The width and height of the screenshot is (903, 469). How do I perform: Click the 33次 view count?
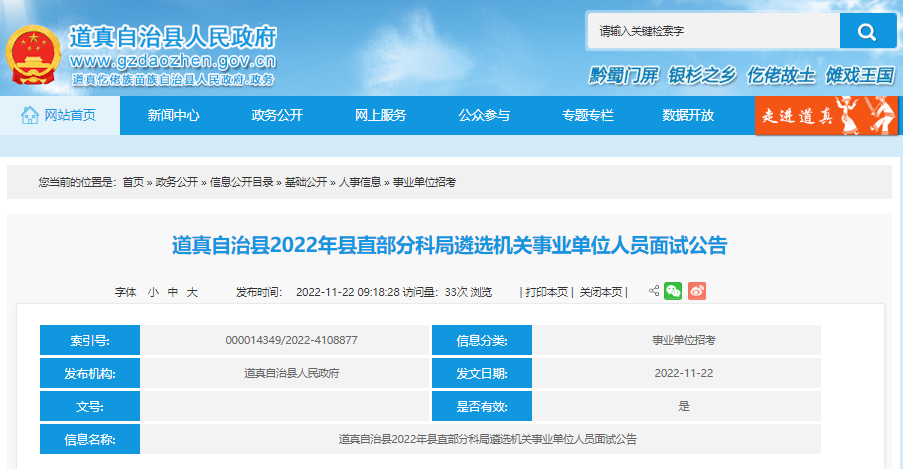click(x=456, y=292)
